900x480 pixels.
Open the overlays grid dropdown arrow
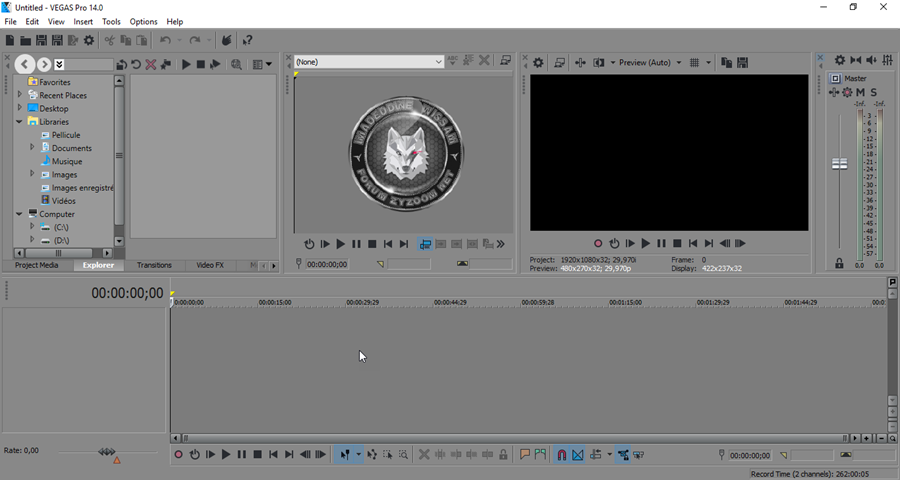pos(708,63)
